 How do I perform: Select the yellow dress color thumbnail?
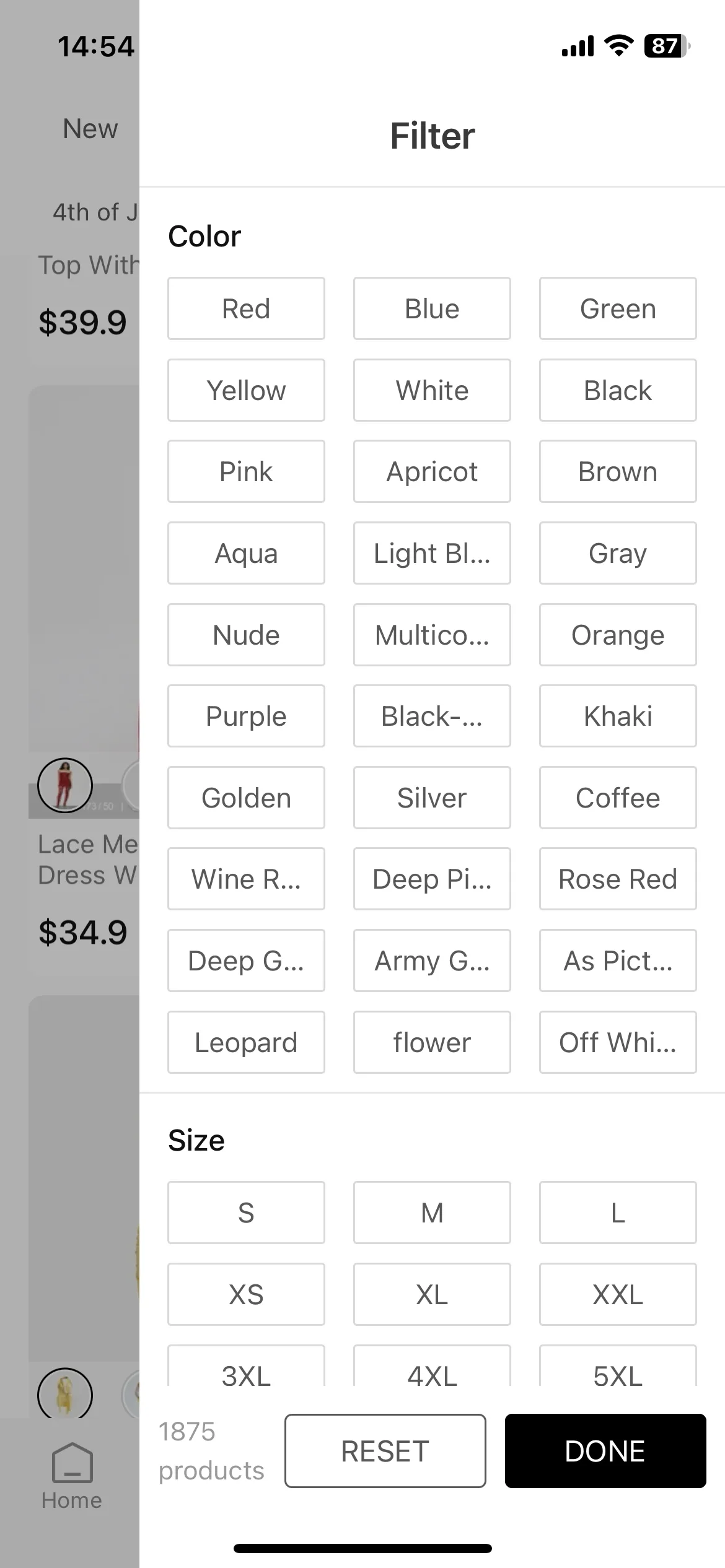65,1394
